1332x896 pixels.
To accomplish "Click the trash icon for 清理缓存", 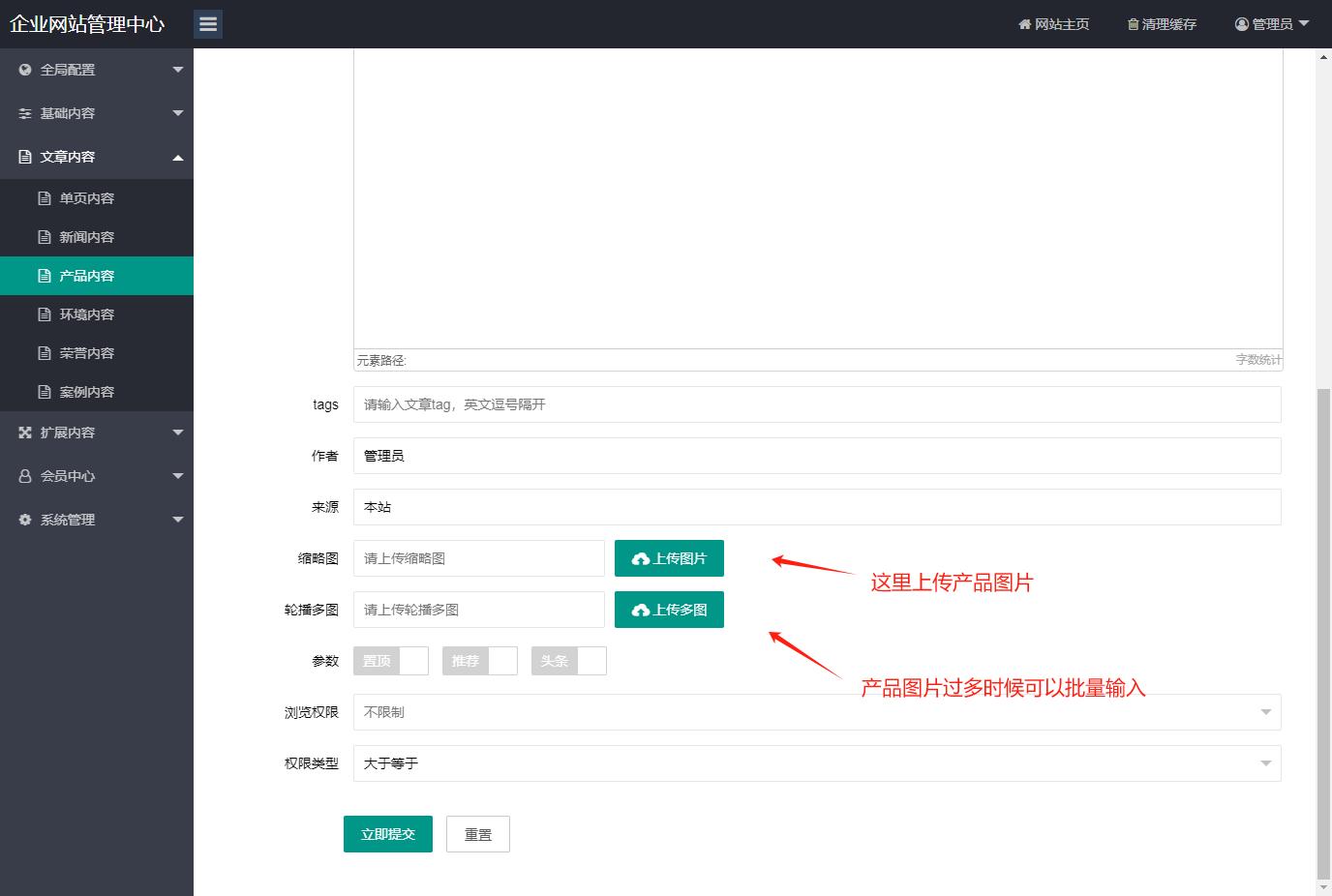I will (1133, 24).
